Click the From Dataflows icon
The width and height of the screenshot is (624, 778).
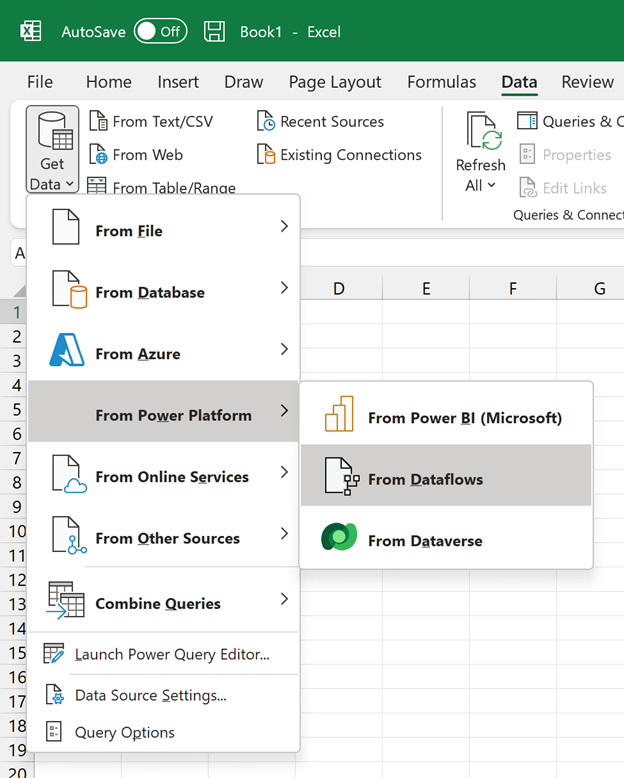[342, 476]
